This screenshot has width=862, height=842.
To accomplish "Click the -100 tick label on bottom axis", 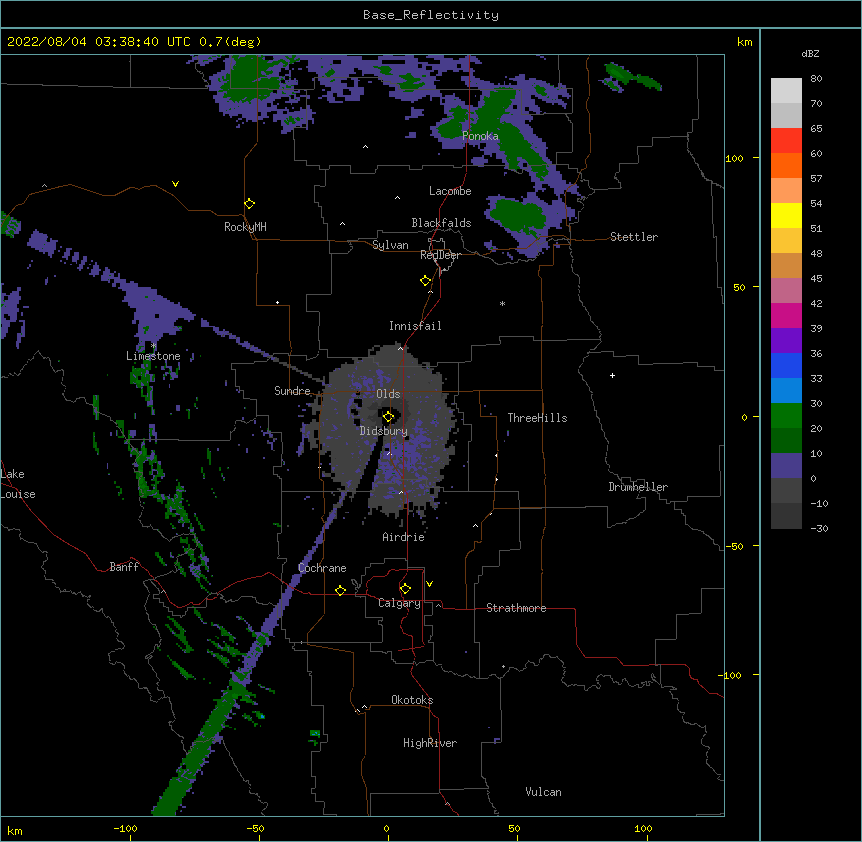I will (125, 828).
